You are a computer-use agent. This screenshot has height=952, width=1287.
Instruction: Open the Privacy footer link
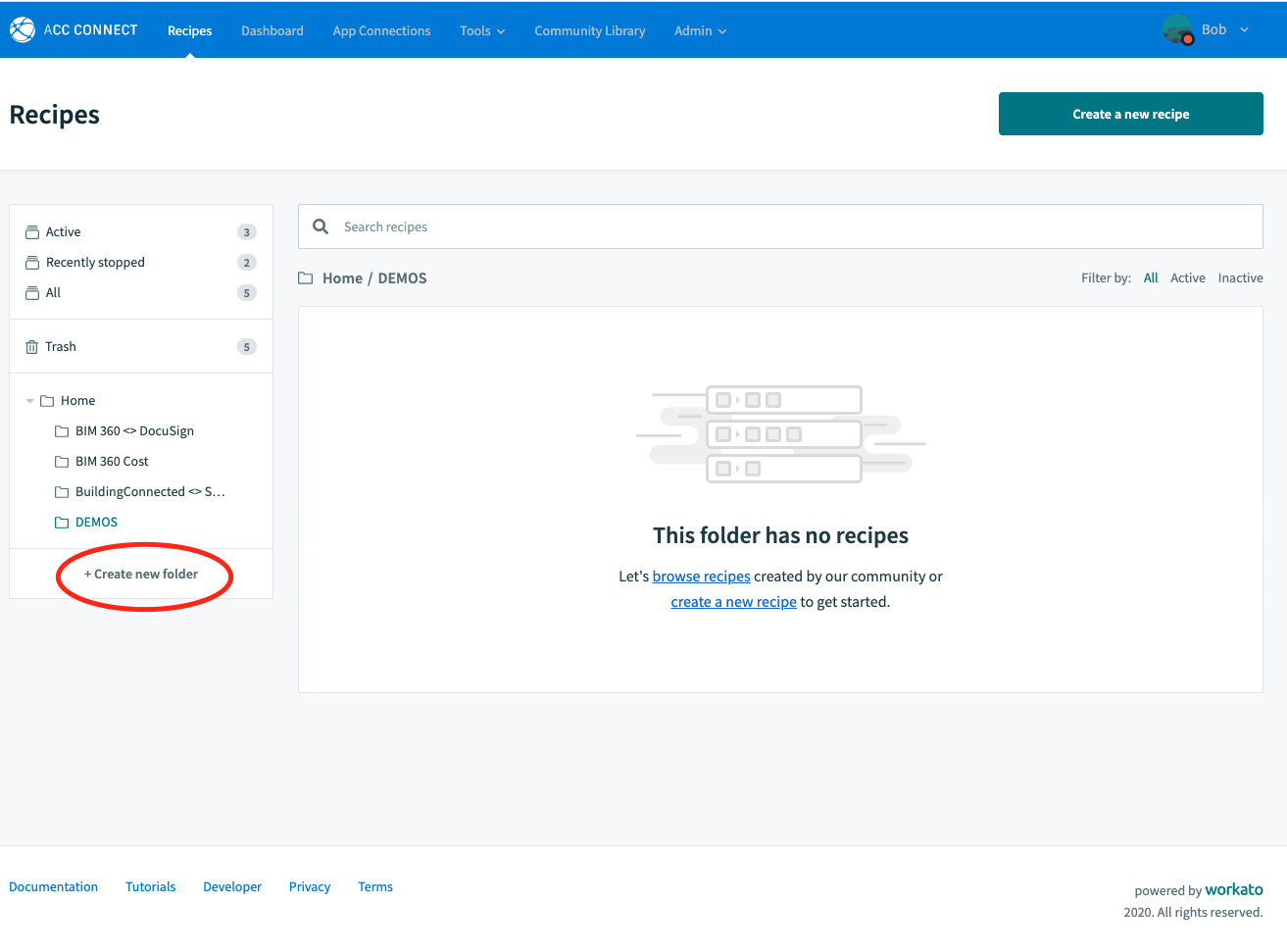point(310,887)
